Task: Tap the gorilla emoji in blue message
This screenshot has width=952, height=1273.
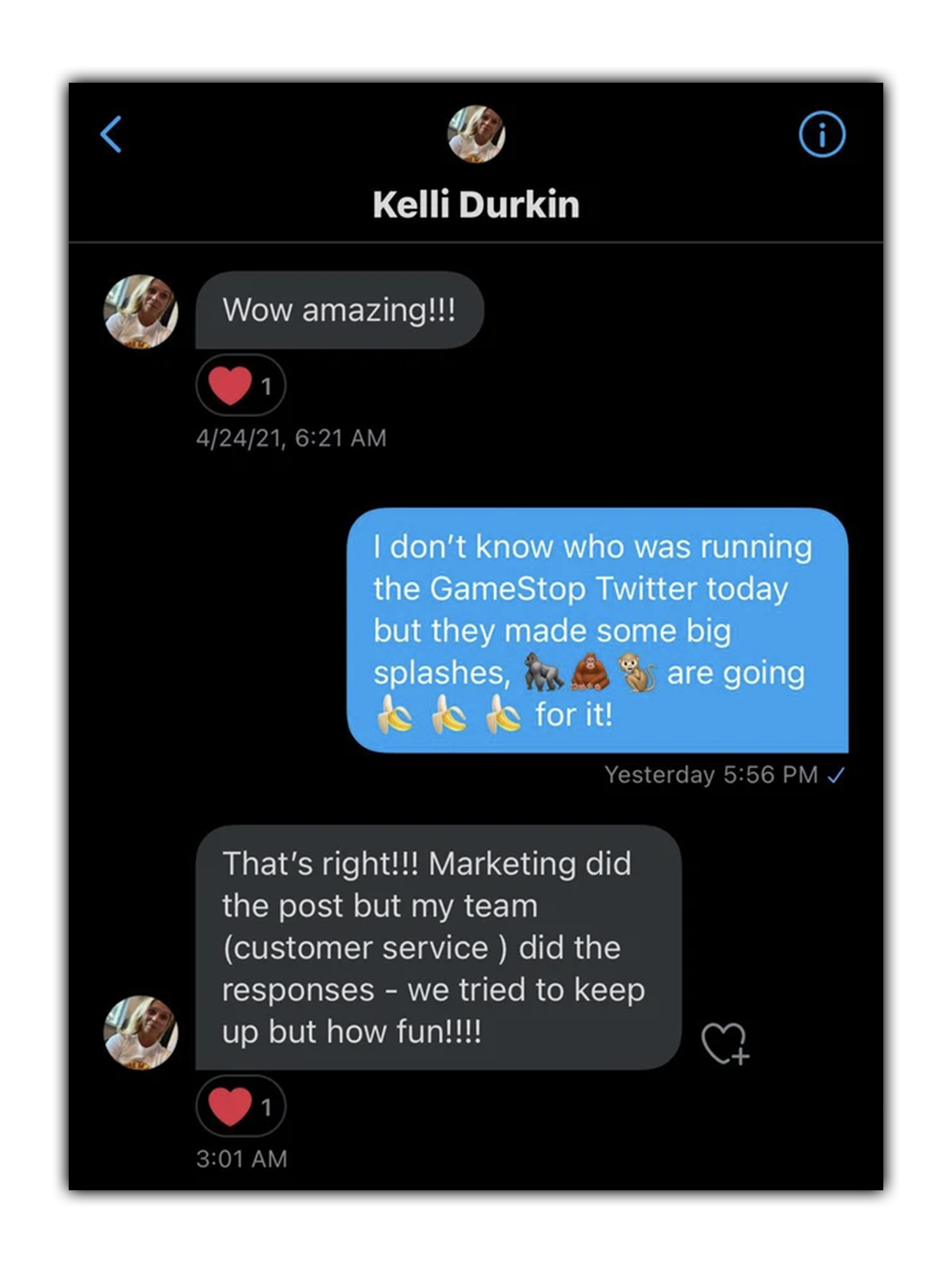Action: point(543,673)
